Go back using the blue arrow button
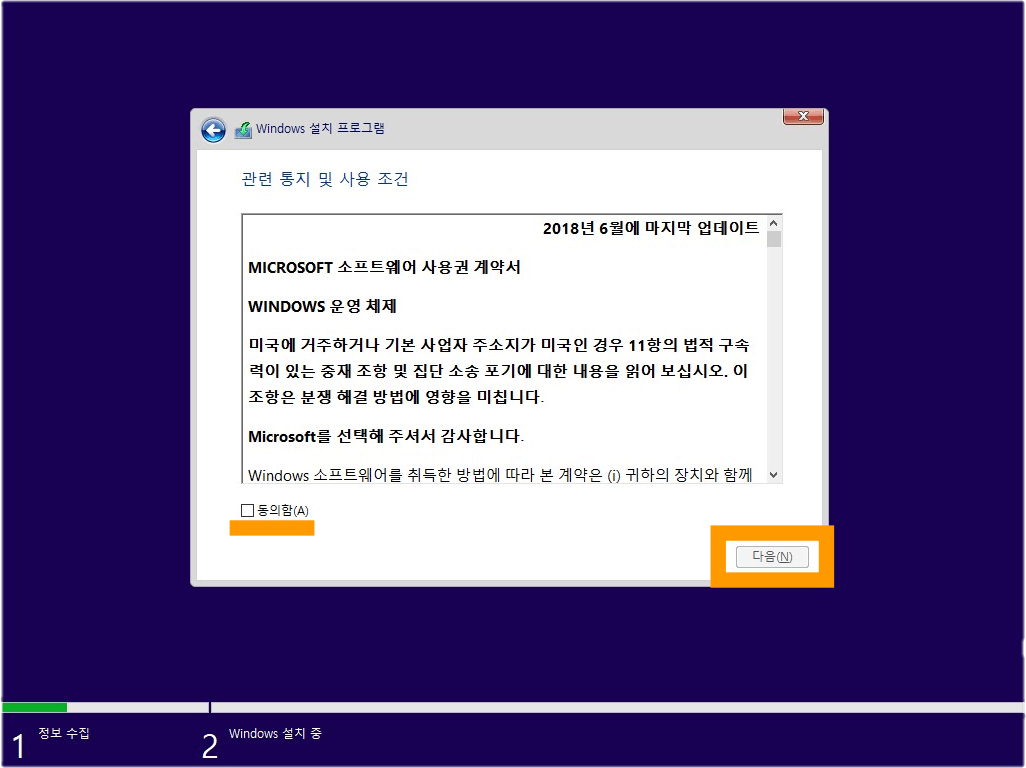This screenshot has width=1026, height=768. pyautogui.click(x=213, y=130)
